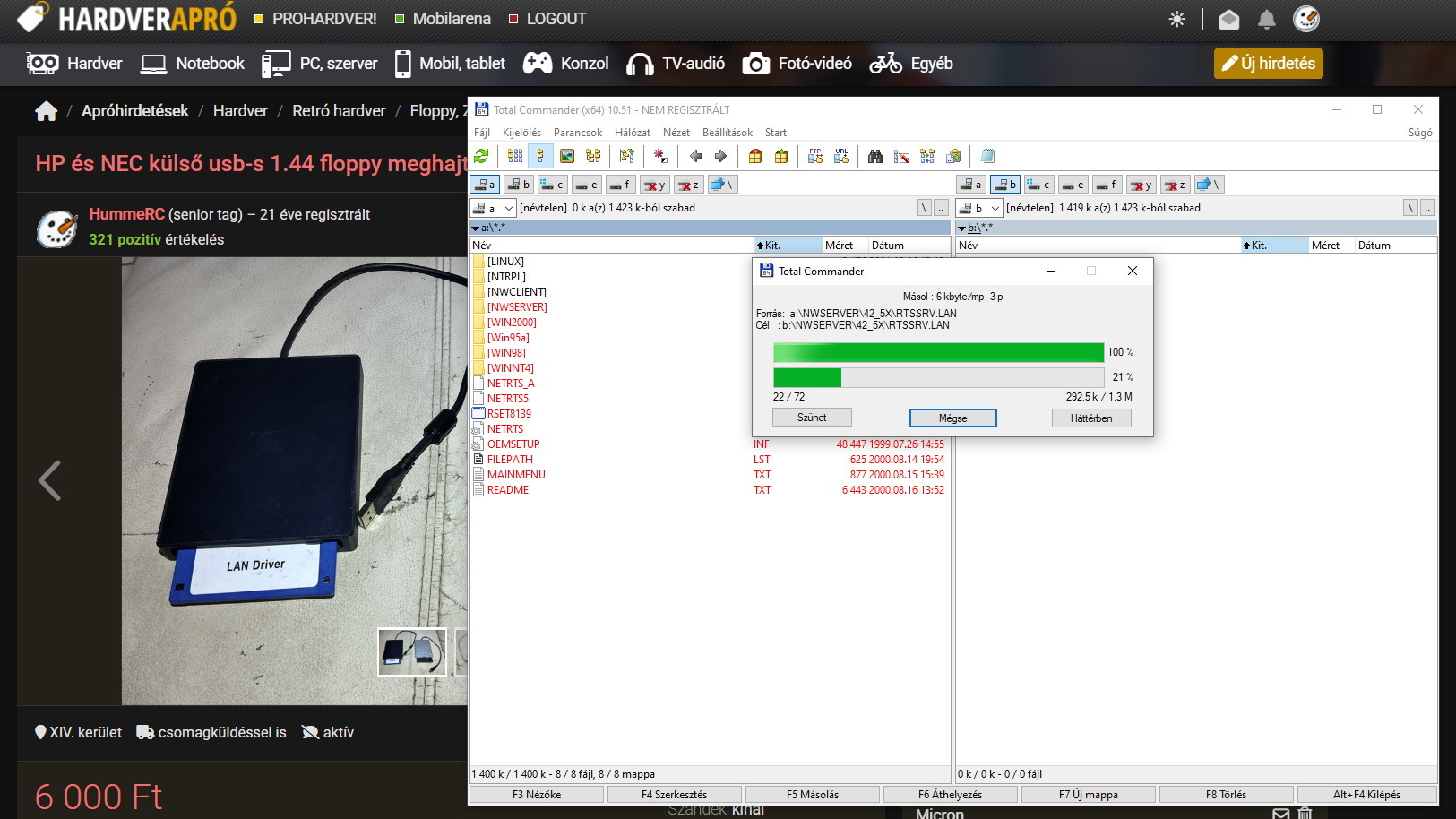This screenshot has width=1456, height=819.
Task: Select drive b button in left panel
Action: (x=518, y=185)
